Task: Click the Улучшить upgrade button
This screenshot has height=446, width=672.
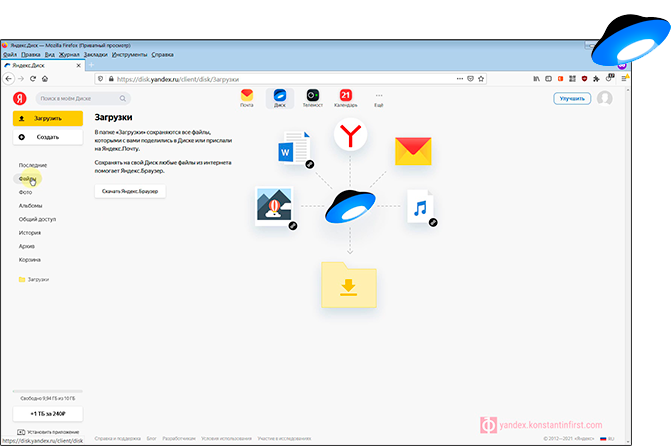Action: coord(572,99)
